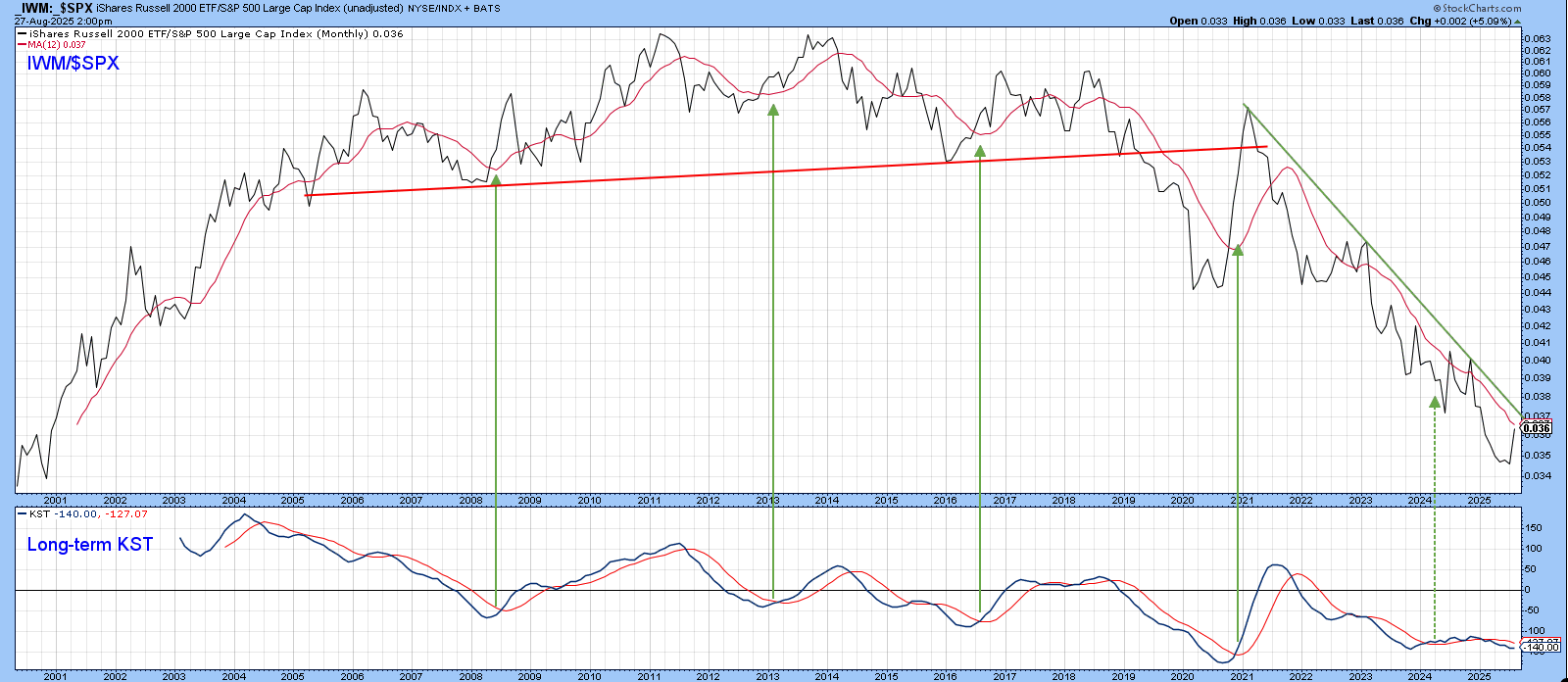Click the Open 0.033 value in header
Viewport: 1568px width, 682px height.
tap(1198, 21)
